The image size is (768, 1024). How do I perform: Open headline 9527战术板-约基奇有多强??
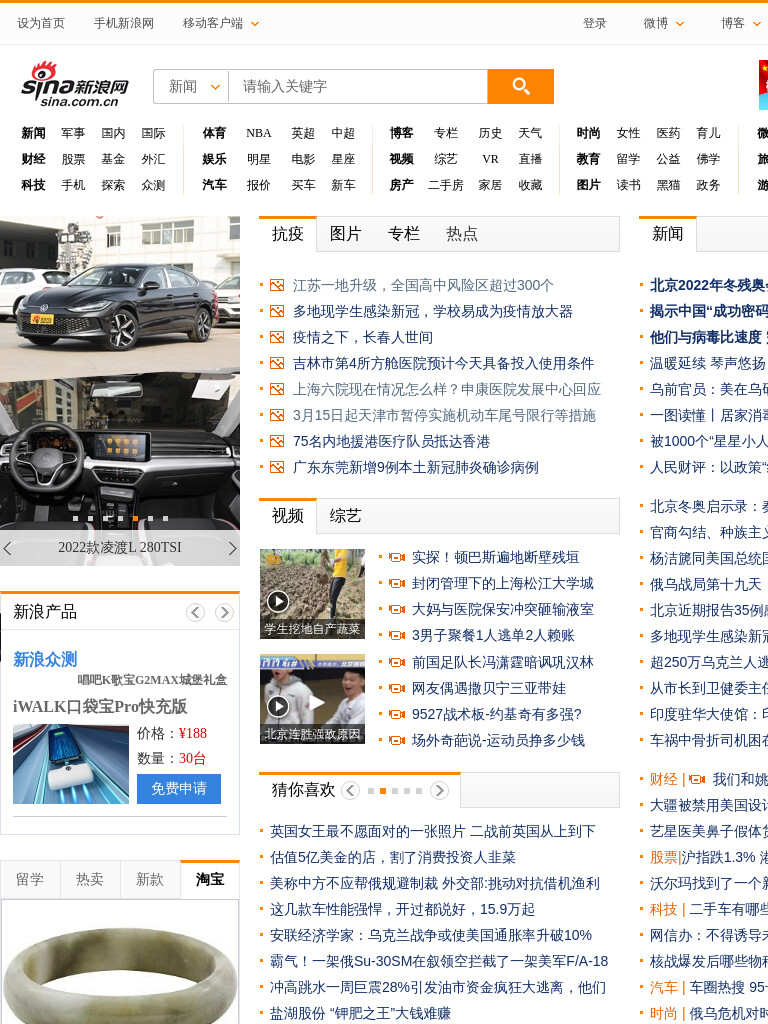coord(497,715)
